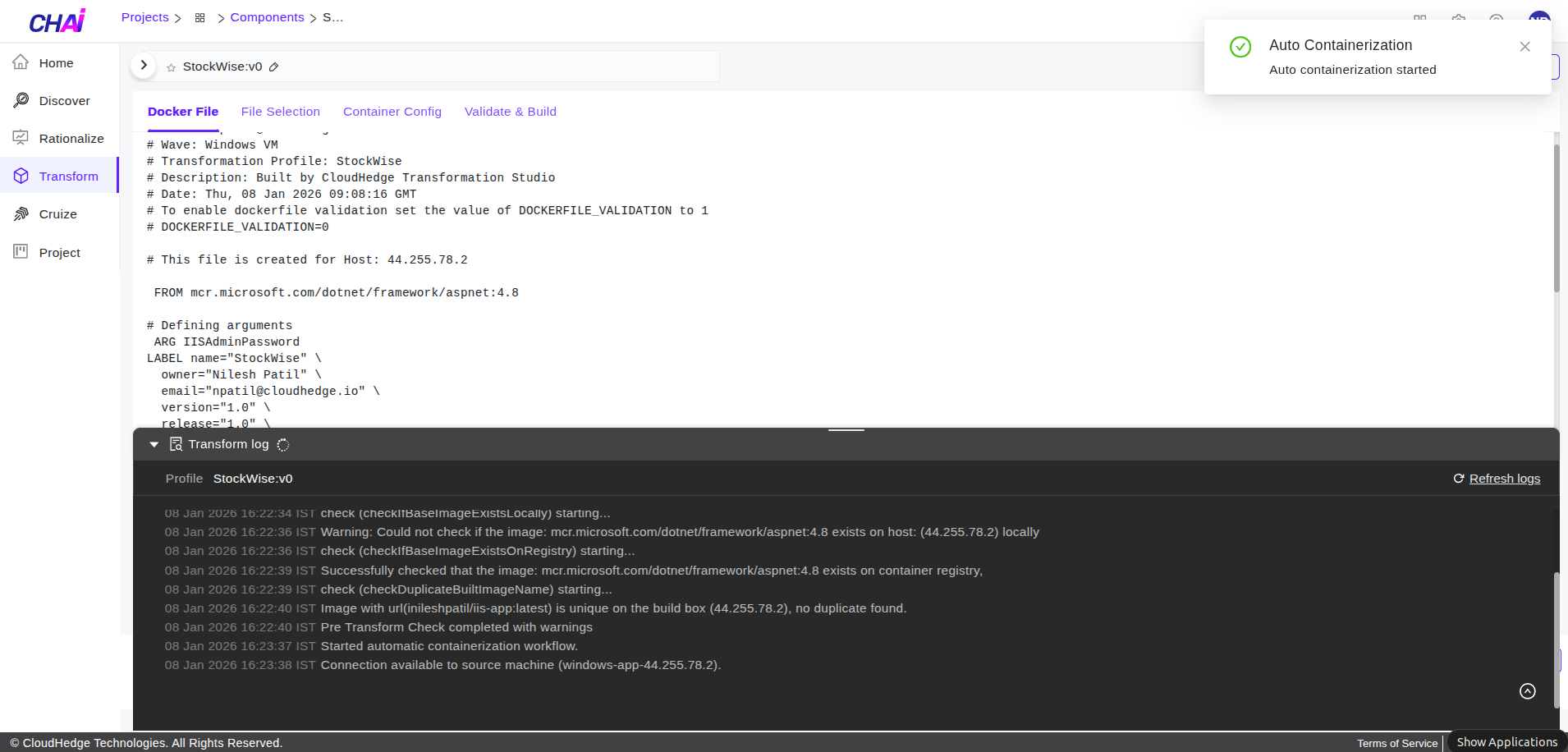The height and width of the screenshot is (752, 1568).
Task: Edit the StockWise:v0 name pencil icon
Action: pyautogui.click(x=273, y=67)
